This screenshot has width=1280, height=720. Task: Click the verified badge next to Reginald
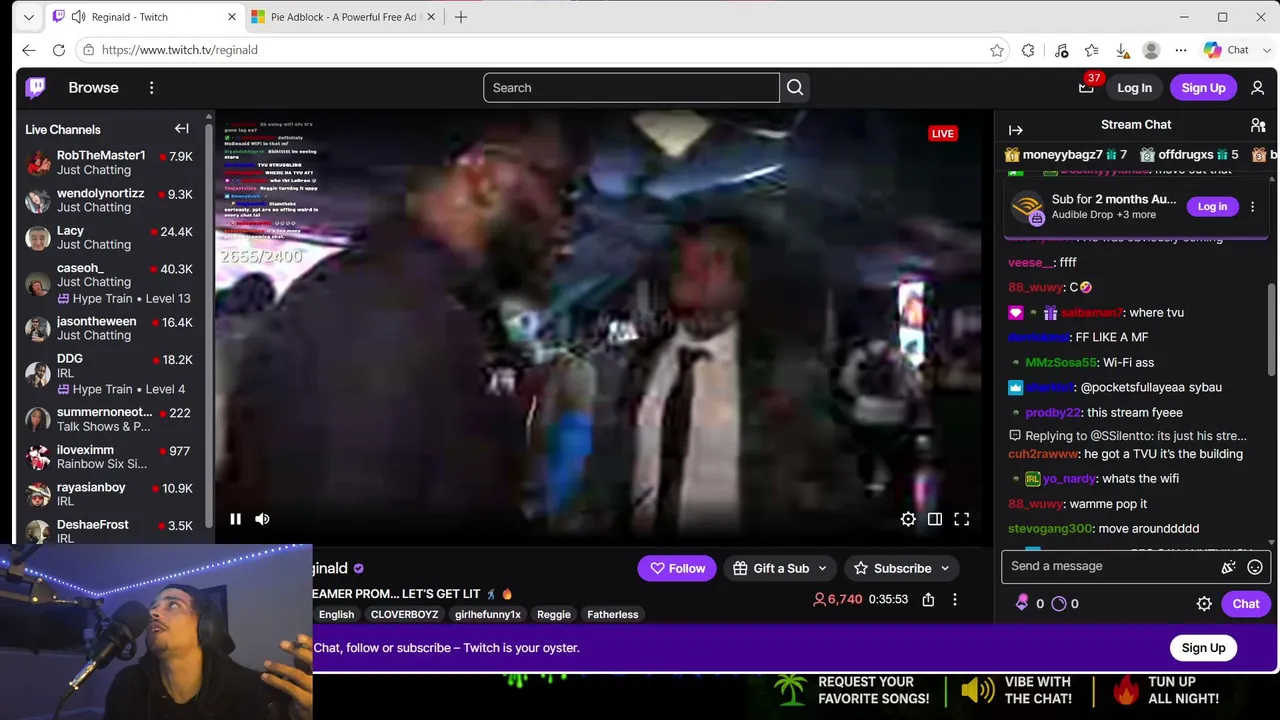coord(359,568)
